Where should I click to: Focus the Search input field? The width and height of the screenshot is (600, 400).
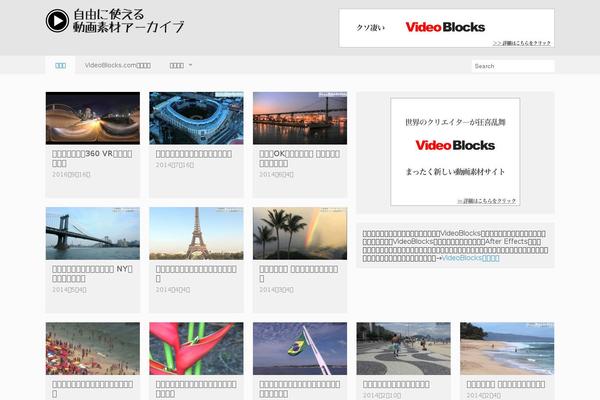(x=513, y=66)
